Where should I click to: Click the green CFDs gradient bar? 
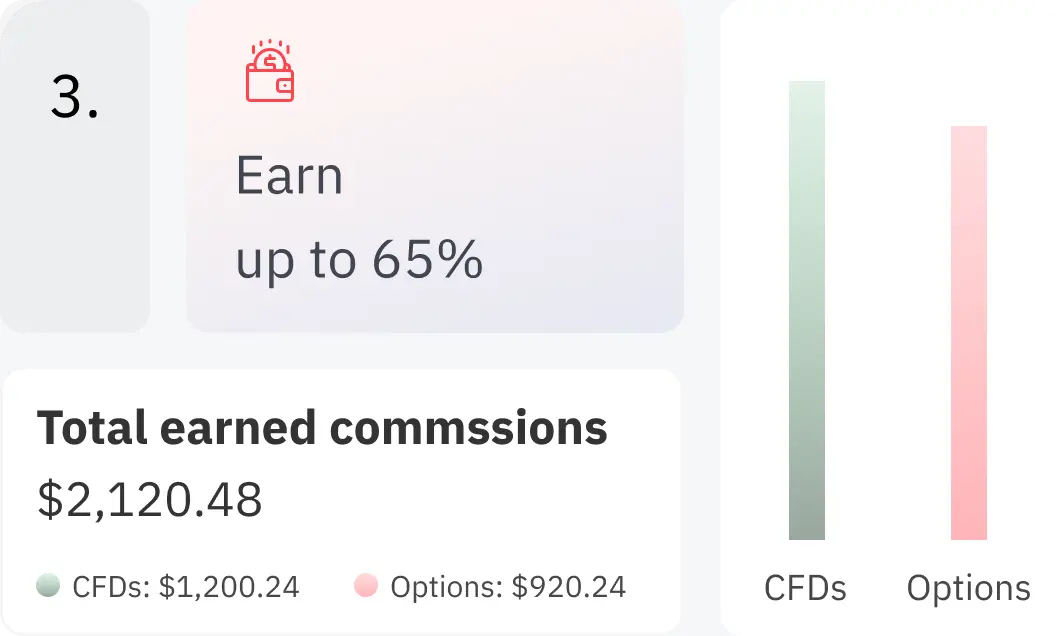point(807,310)
